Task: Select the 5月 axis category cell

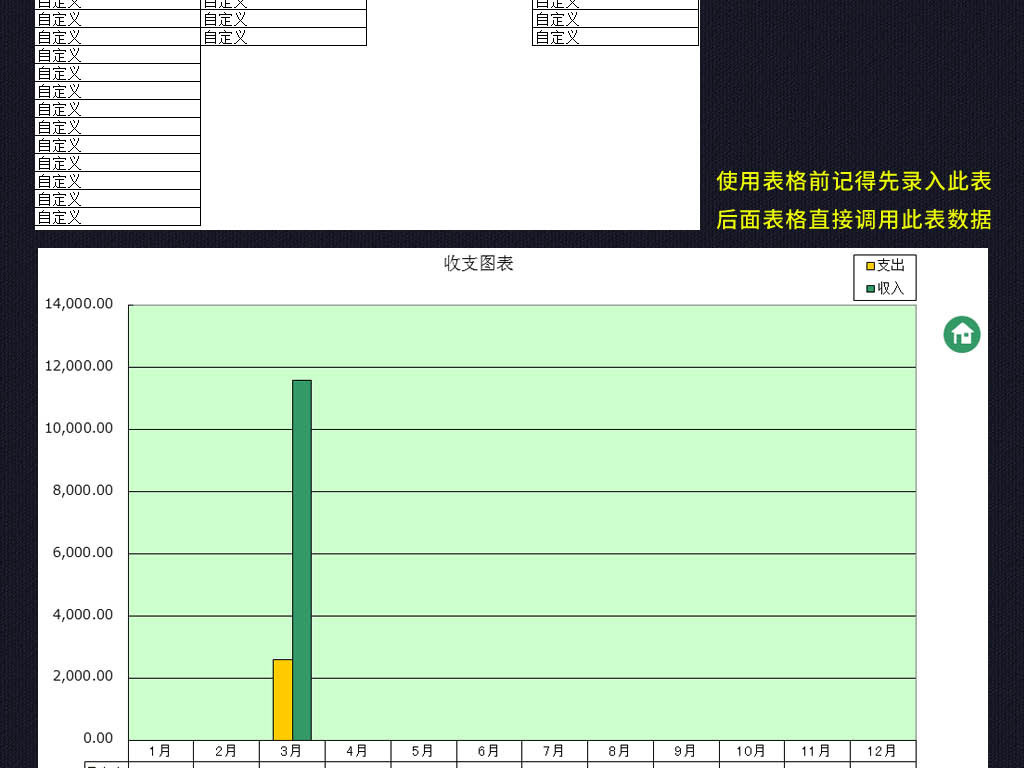Action: click(423, 751)
